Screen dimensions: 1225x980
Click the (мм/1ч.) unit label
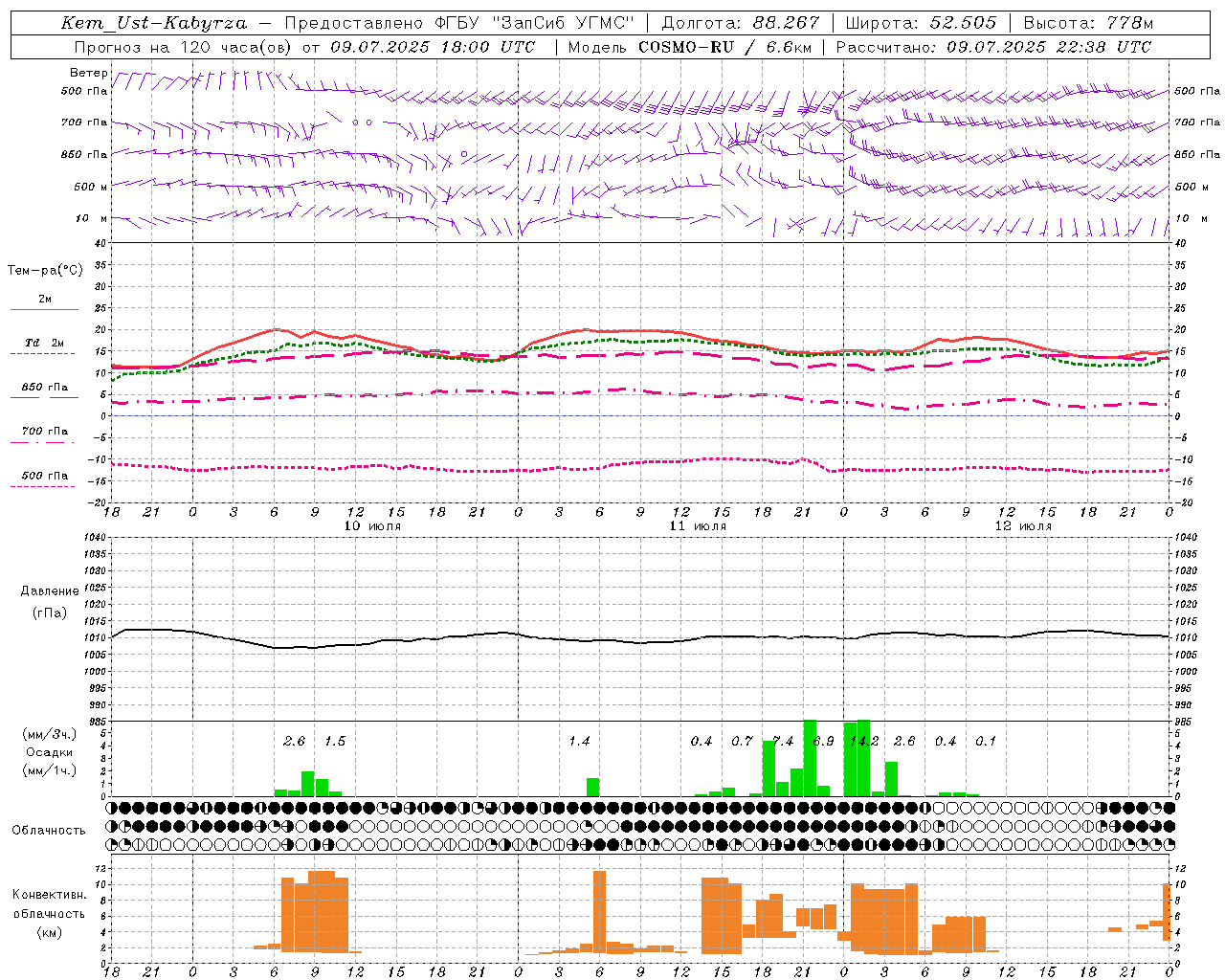[x=49, y=770]
